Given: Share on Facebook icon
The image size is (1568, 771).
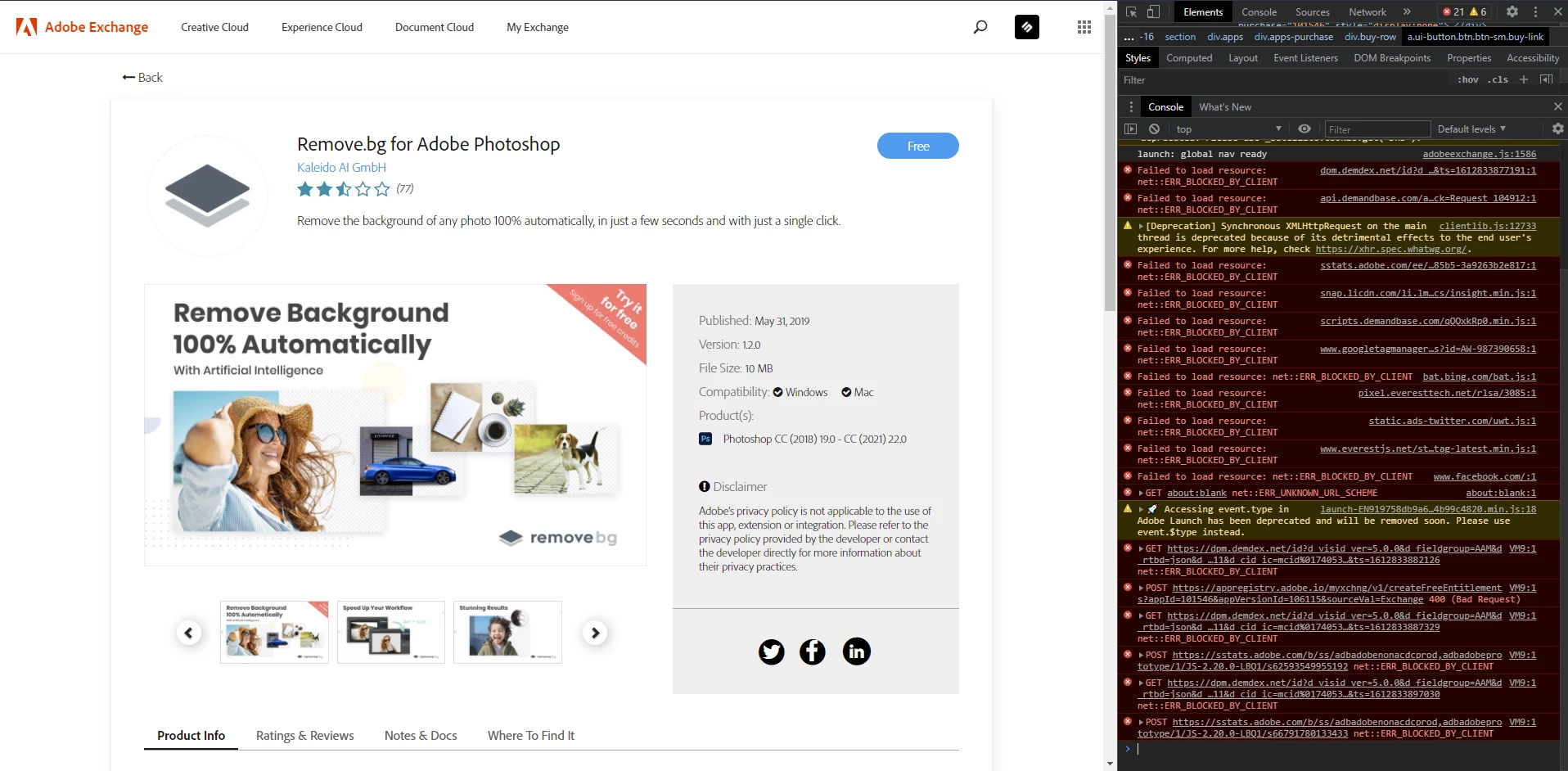Looking at the screenshot, I should [x=813, y=652].
